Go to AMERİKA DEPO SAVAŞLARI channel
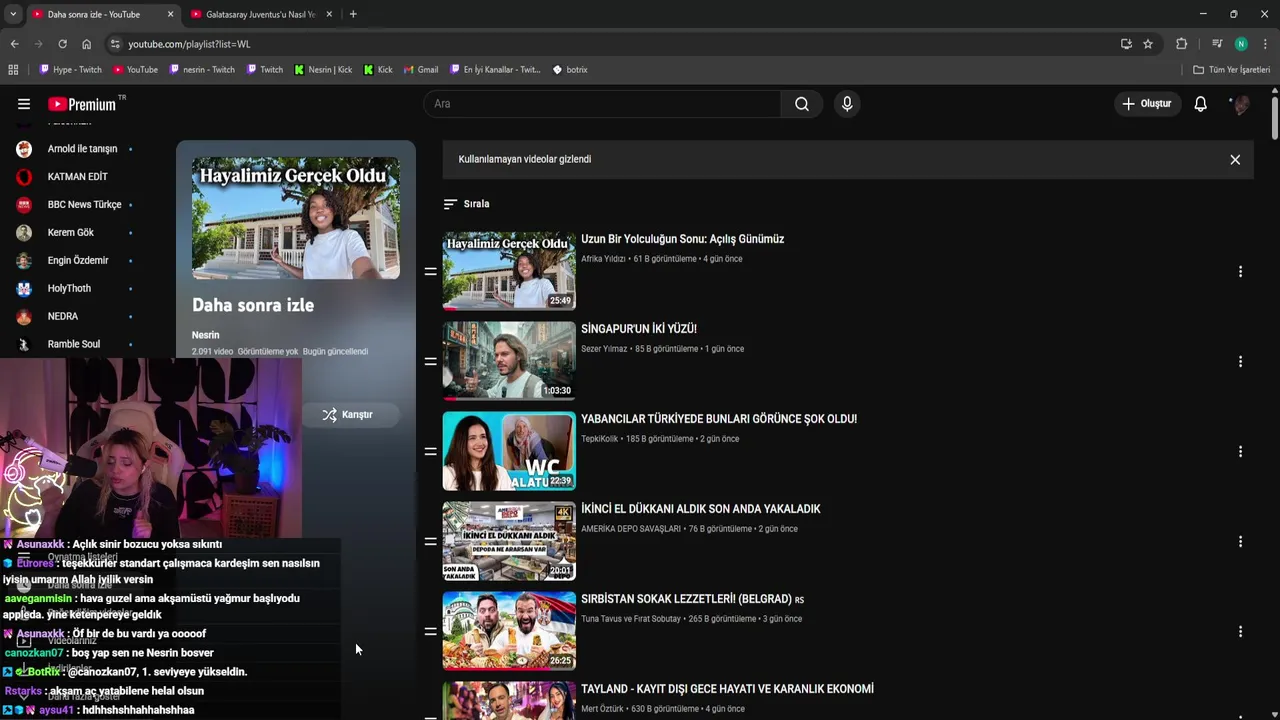 pos(631,529)
